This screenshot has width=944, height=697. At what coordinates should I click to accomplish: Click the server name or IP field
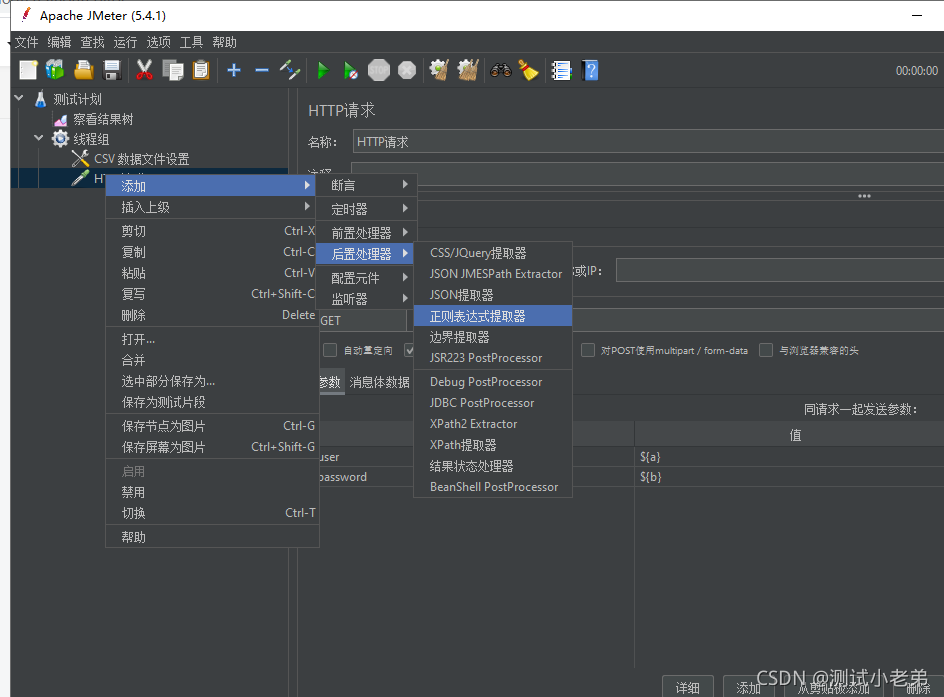[780, 270]
